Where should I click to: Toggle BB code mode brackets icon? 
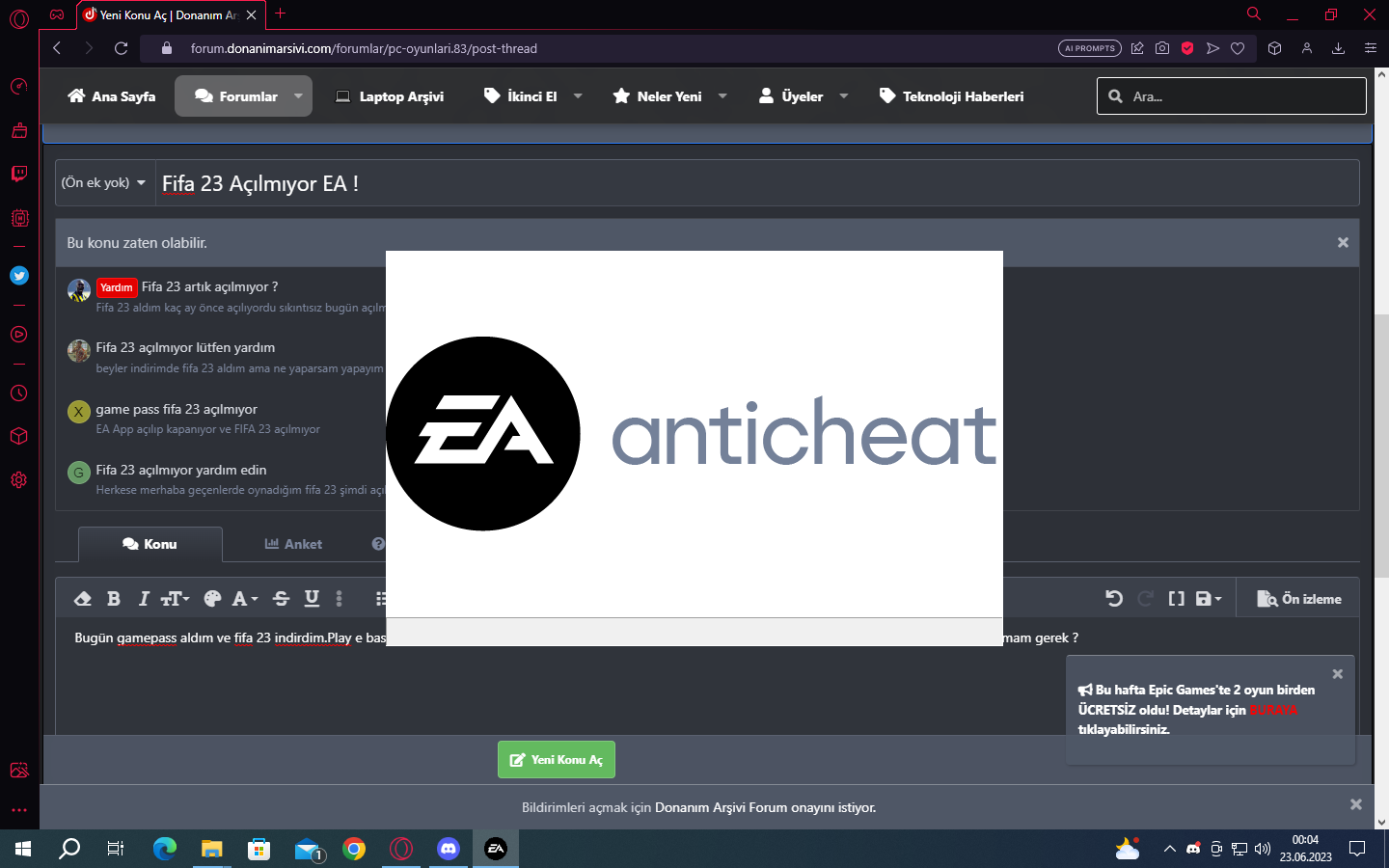point(1176,599)
